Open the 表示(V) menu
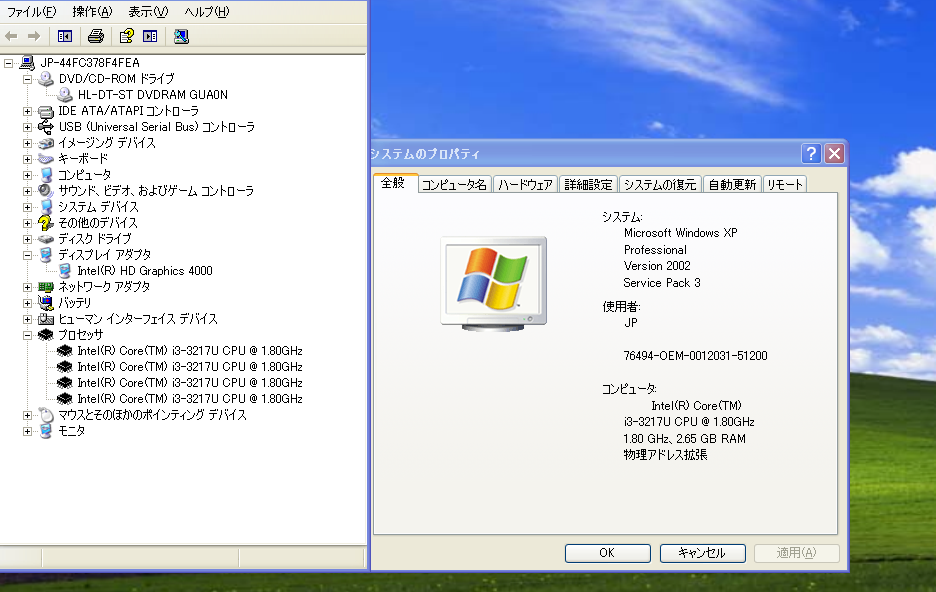Image resolution: width=936 pixels, height=592 pixels. [148, 11]
